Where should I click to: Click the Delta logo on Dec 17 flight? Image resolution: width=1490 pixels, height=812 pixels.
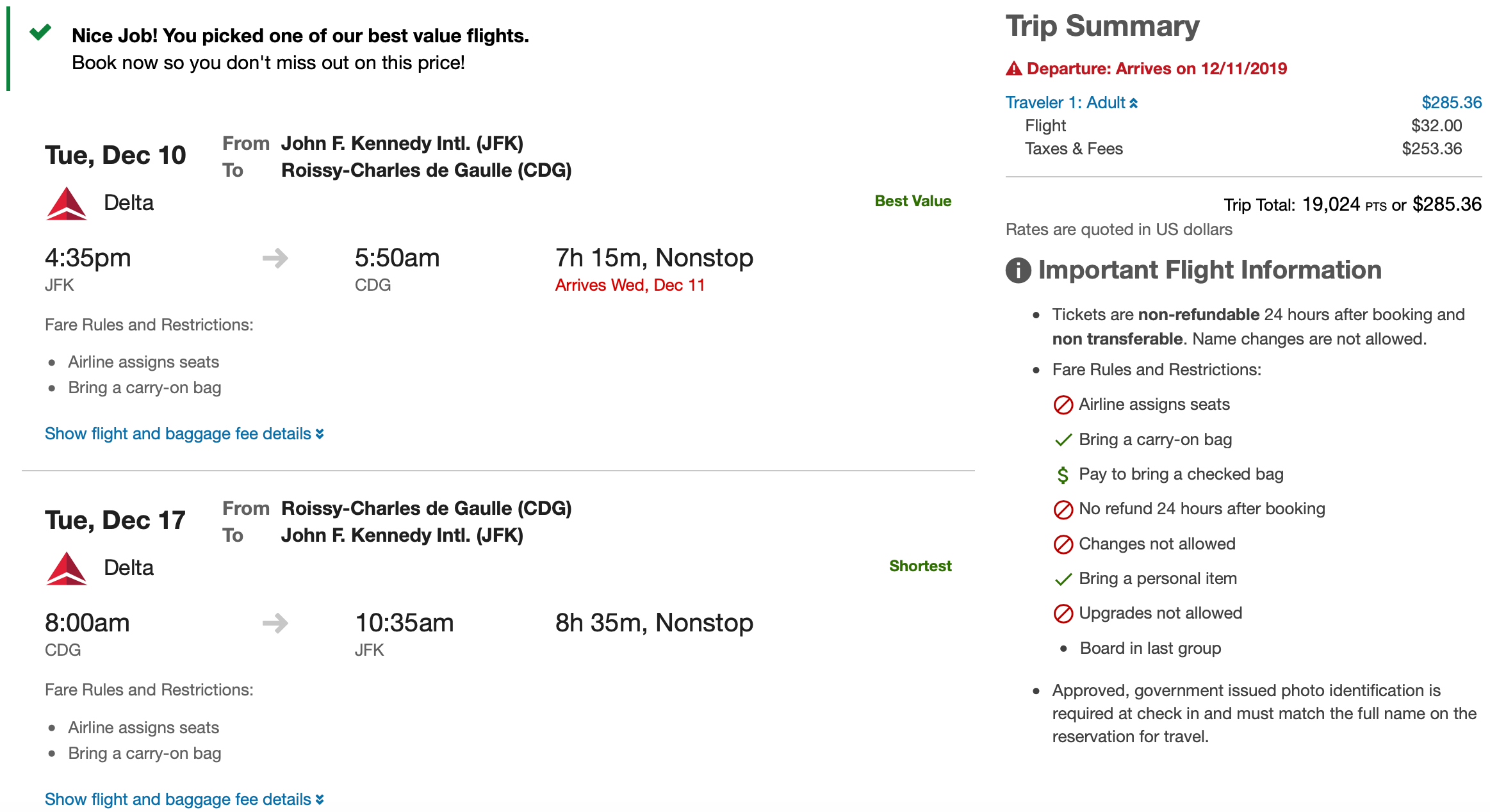pyautogui.click(x=66, y=569)
